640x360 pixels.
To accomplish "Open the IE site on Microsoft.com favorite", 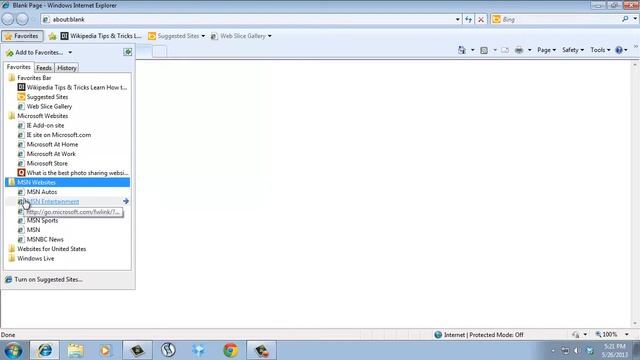I will (54, 135).
